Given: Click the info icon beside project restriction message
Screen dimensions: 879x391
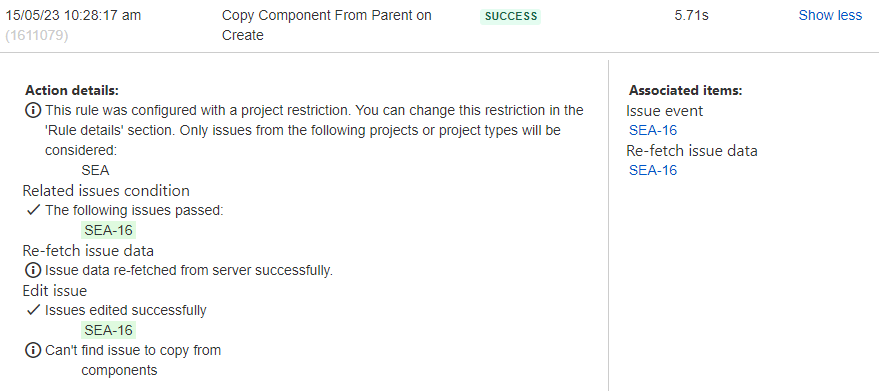Looking at the screenshot, I should [x=33, y=111].
